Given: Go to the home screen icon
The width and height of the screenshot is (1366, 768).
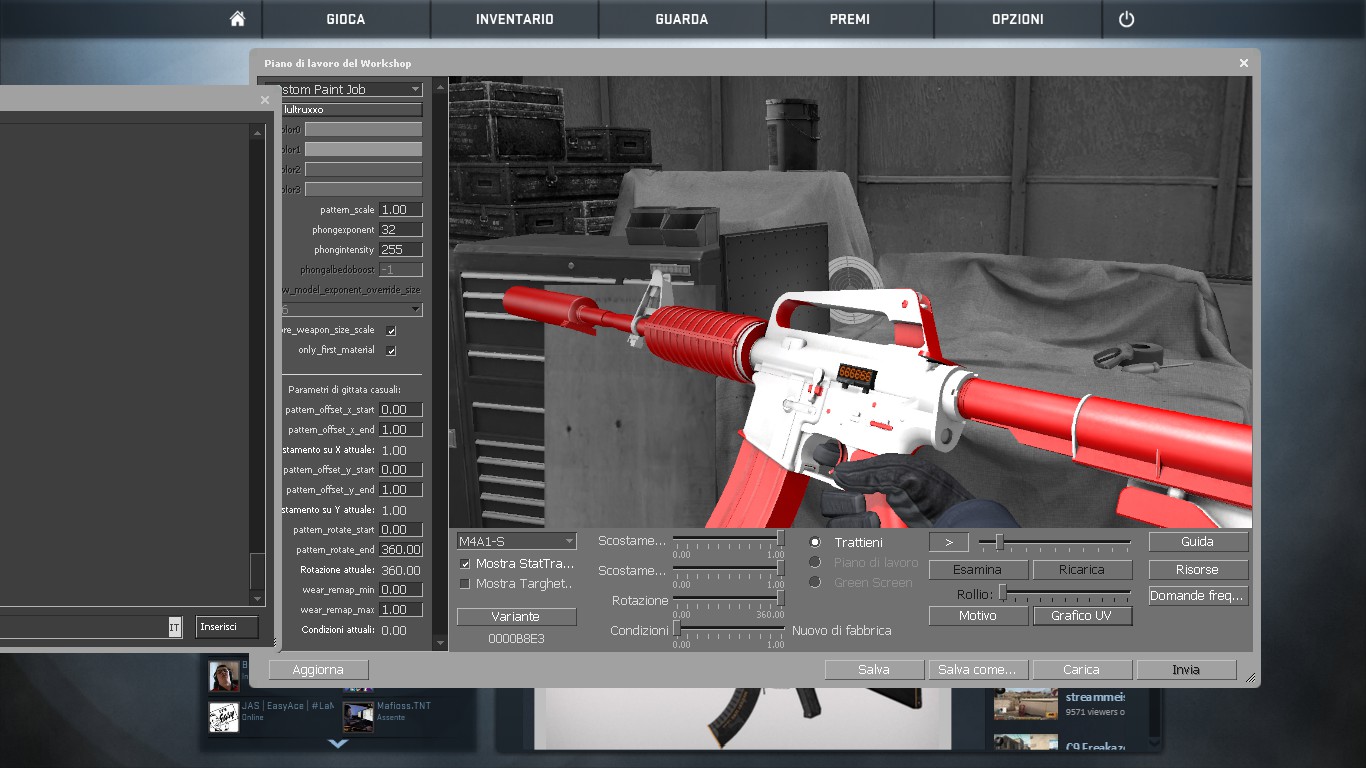Looking at the screenshot, I should (x=237, y=19).
